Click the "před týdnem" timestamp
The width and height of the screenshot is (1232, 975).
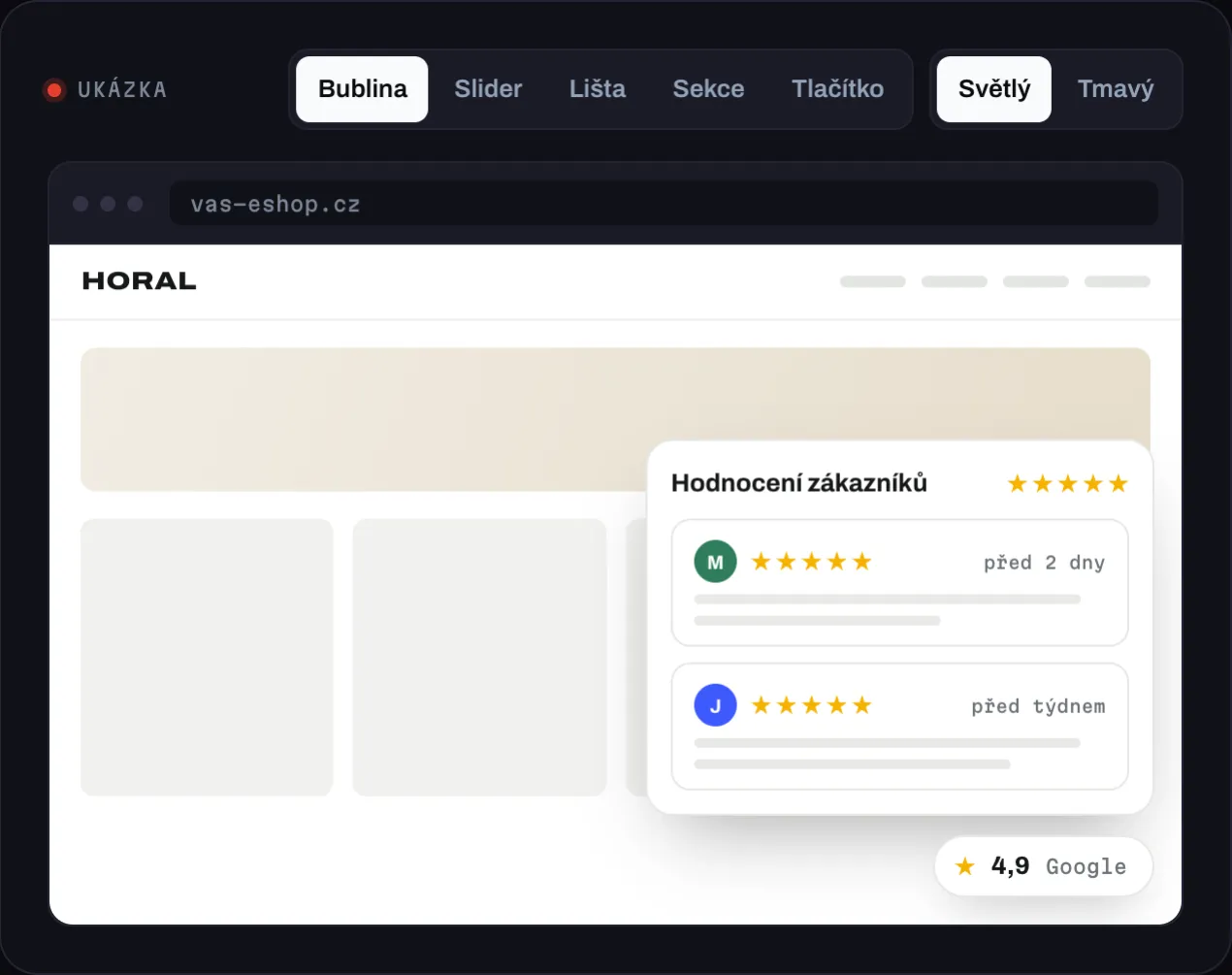pos(1038,706)
